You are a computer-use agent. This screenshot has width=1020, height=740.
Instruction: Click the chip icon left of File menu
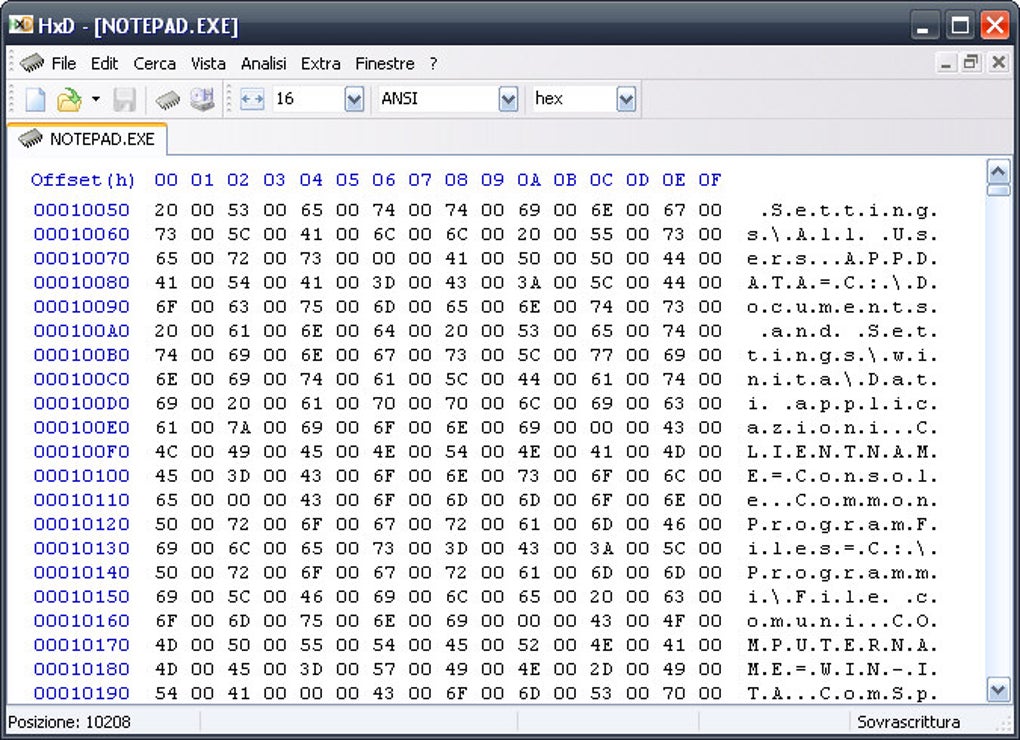click(x=31, y=63)
